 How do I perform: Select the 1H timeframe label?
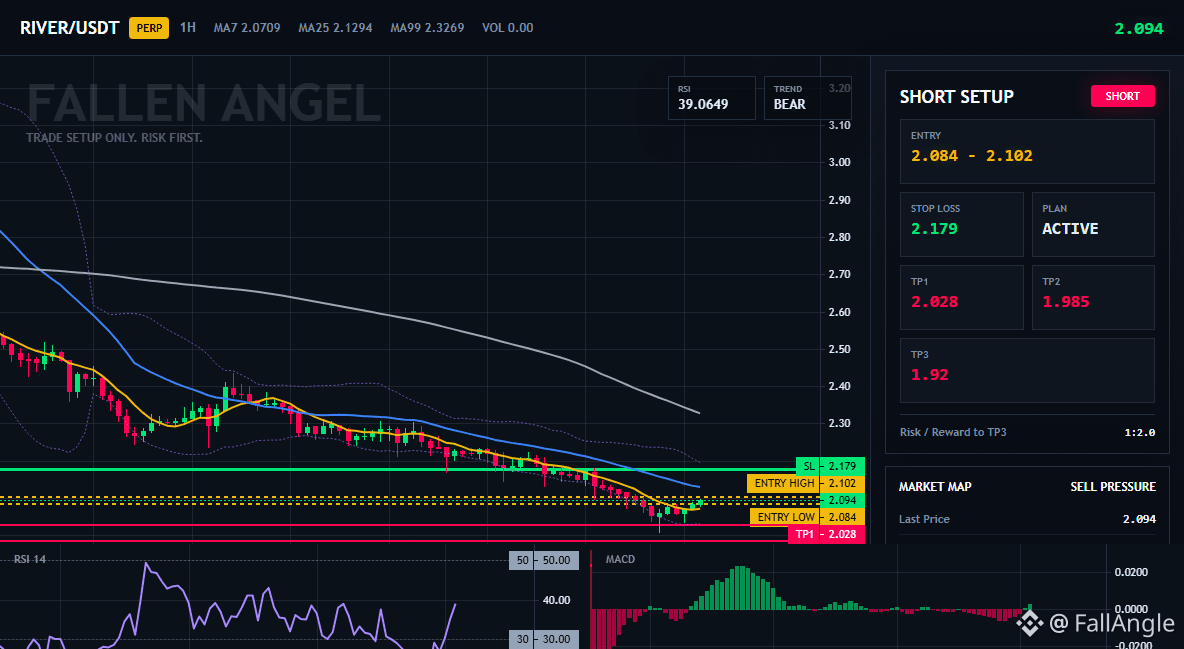click(187, 27)
